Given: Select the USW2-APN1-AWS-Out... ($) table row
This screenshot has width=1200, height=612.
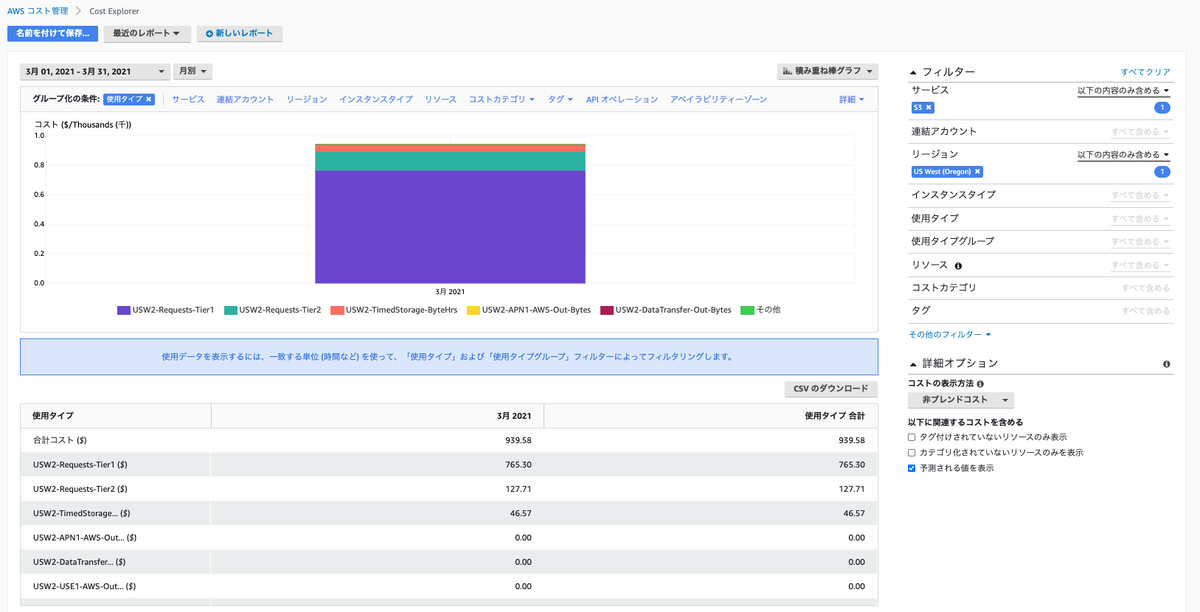Looking at the screenshot, I should [449, 537].
